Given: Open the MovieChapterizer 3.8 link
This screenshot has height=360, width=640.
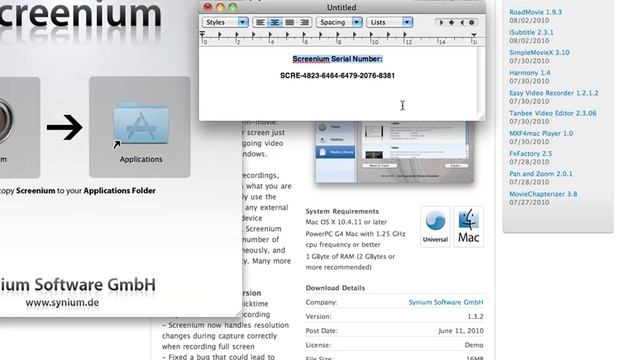Looking at the screenshot, I should click(x=543, y=194).
